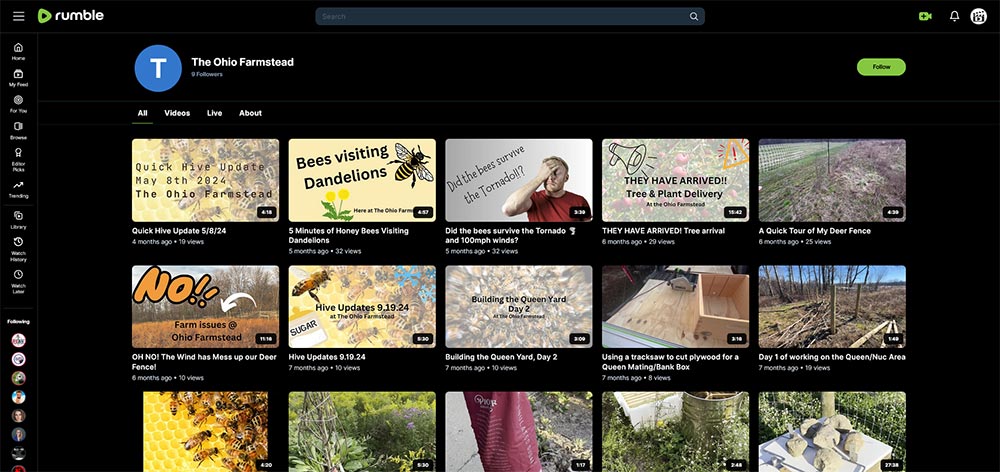Open My Feed in the sidebar
This screenshot has width=1000, height=472.
click(18, 78)
